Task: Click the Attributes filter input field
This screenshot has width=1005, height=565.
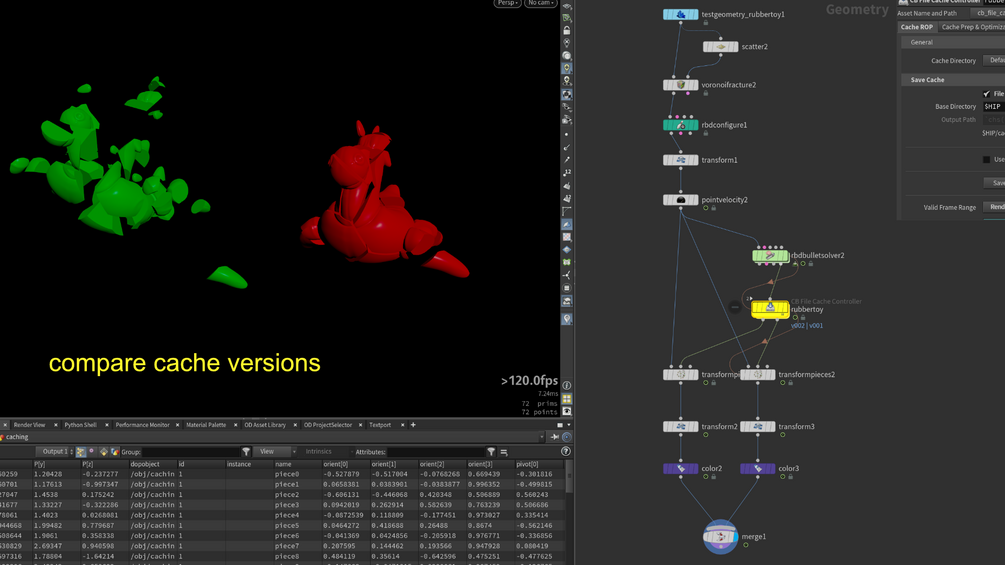Action: (x=436, y=452)
